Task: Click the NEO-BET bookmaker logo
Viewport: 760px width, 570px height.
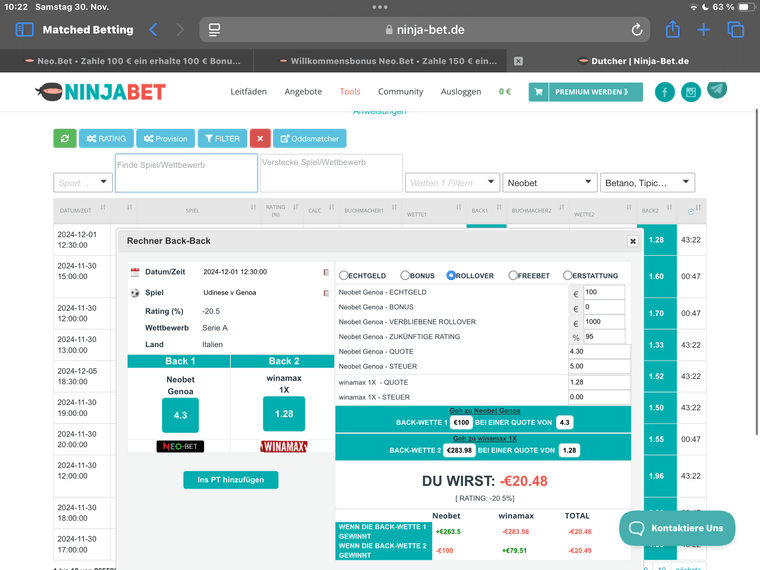Action: pos(180,446)
